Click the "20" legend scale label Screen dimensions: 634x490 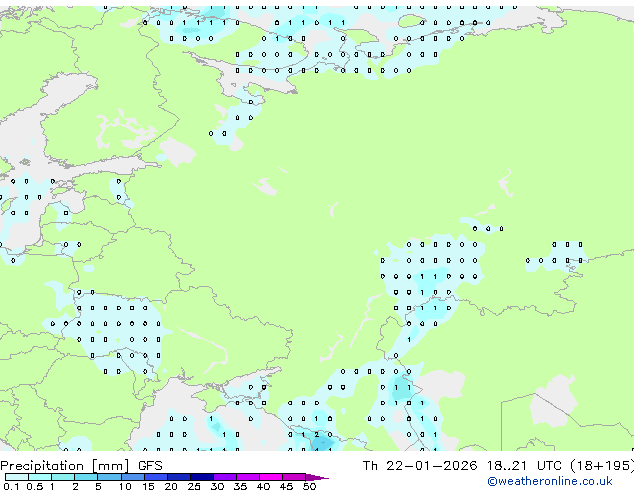pyautogui.click(x=171, y=486)
